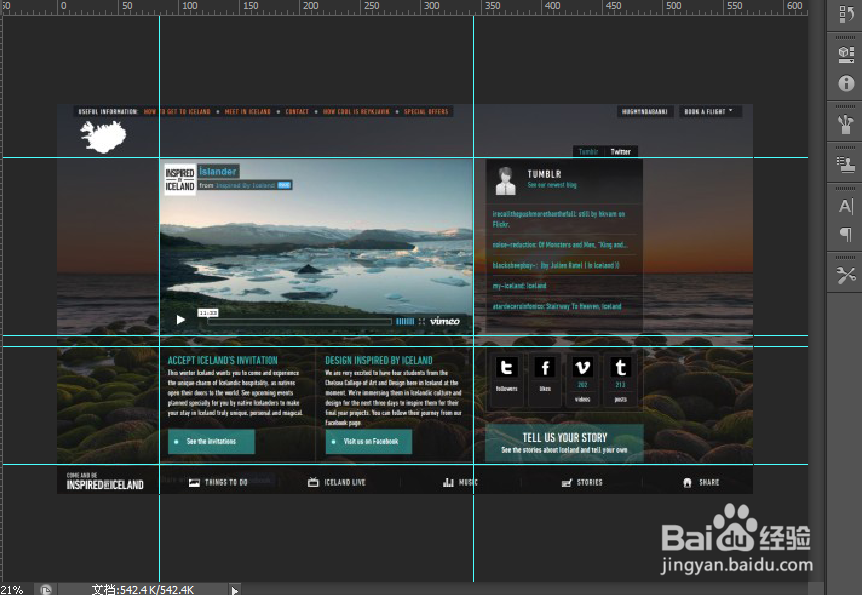Select the Twitter tab in the mockup

point(621,152)
